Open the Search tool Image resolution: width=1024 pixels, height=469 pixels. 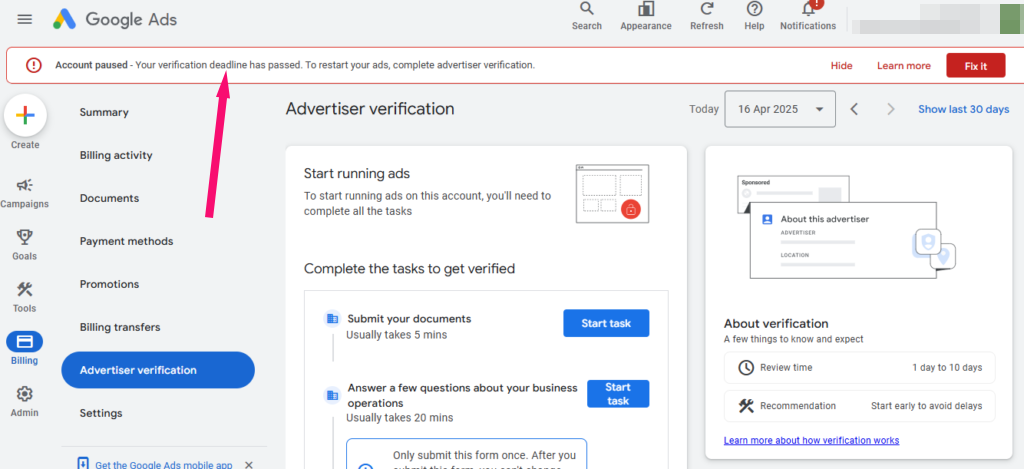(x=586, y=16)
